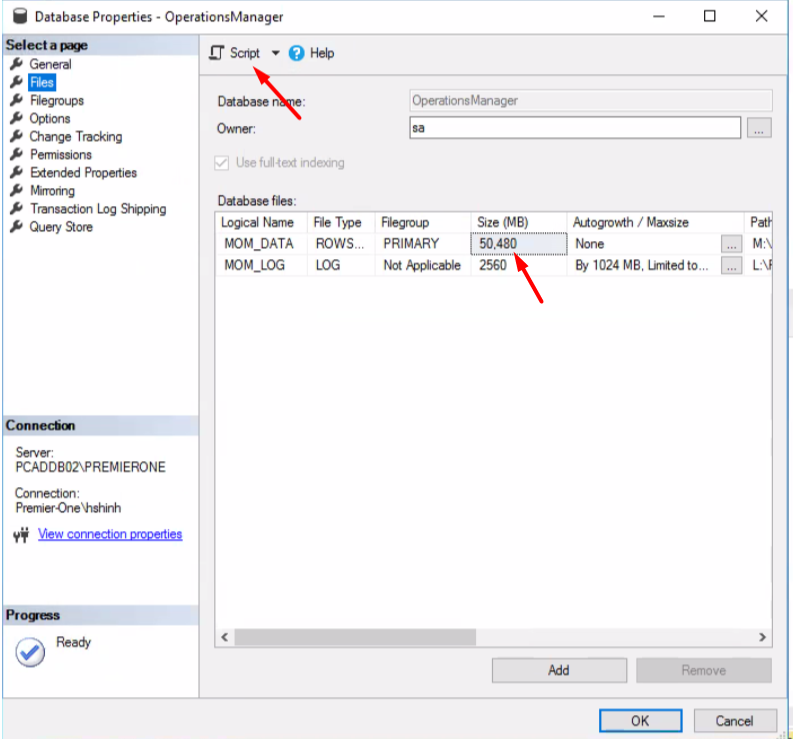Click the Owner input field
The image size is (796, 741).
click(575, 127)
